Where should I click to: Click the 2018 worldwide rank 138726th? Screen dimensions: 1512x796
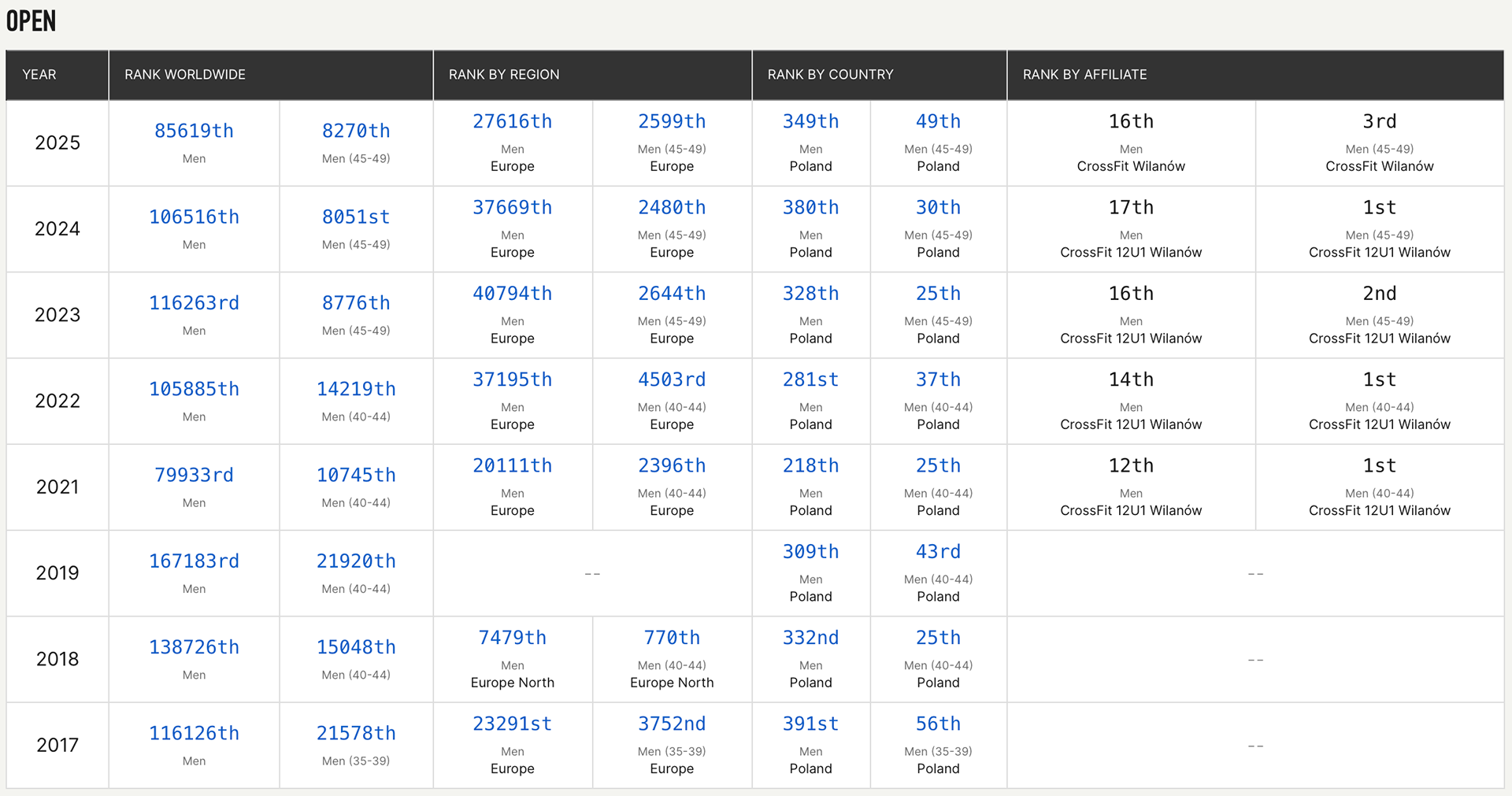pyautogui.click(x=194, y=647)
